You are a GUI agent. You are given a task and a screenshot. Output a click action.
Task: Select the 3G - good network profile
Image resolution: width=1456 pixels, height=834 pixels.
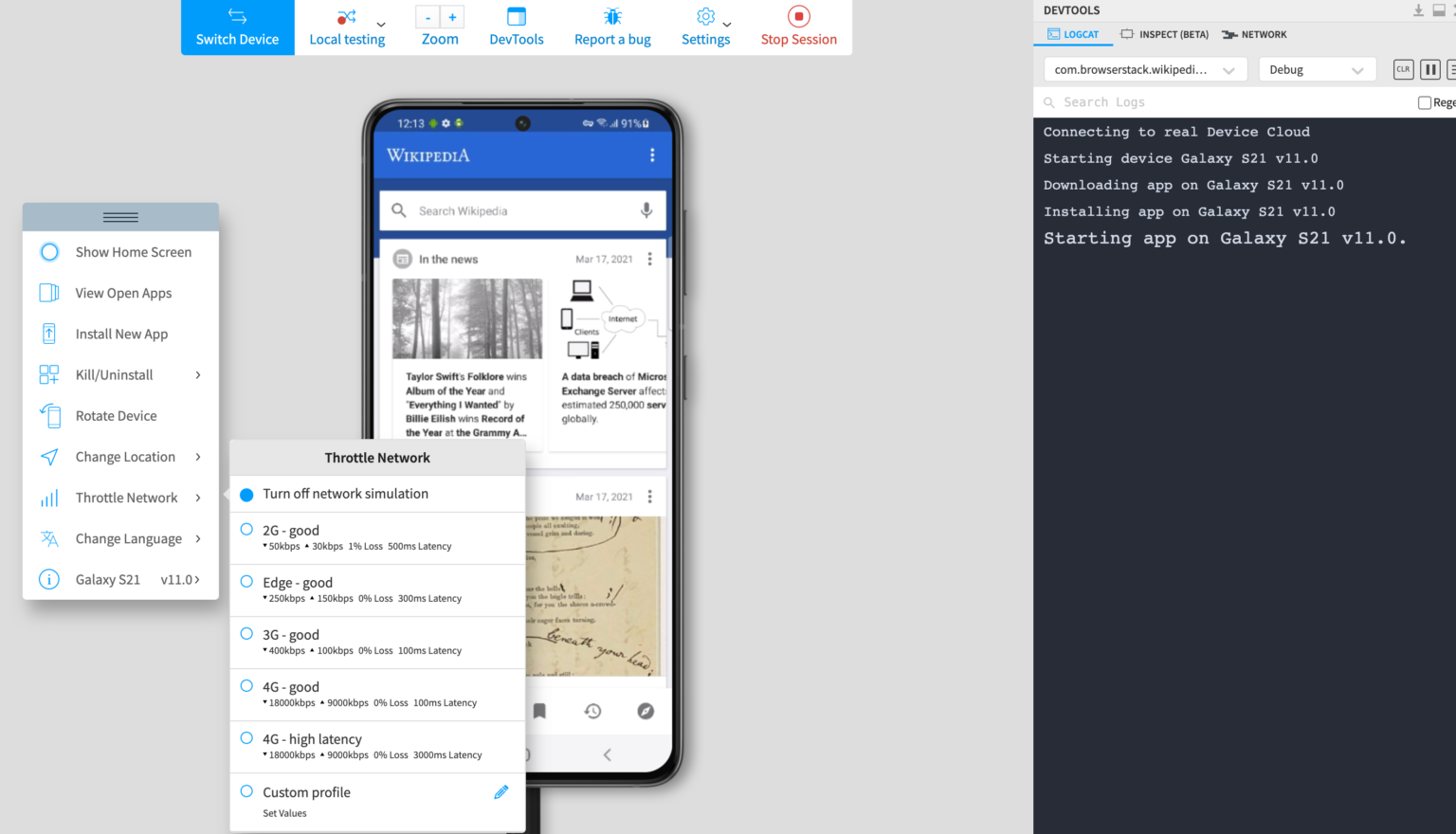point(290,635)
